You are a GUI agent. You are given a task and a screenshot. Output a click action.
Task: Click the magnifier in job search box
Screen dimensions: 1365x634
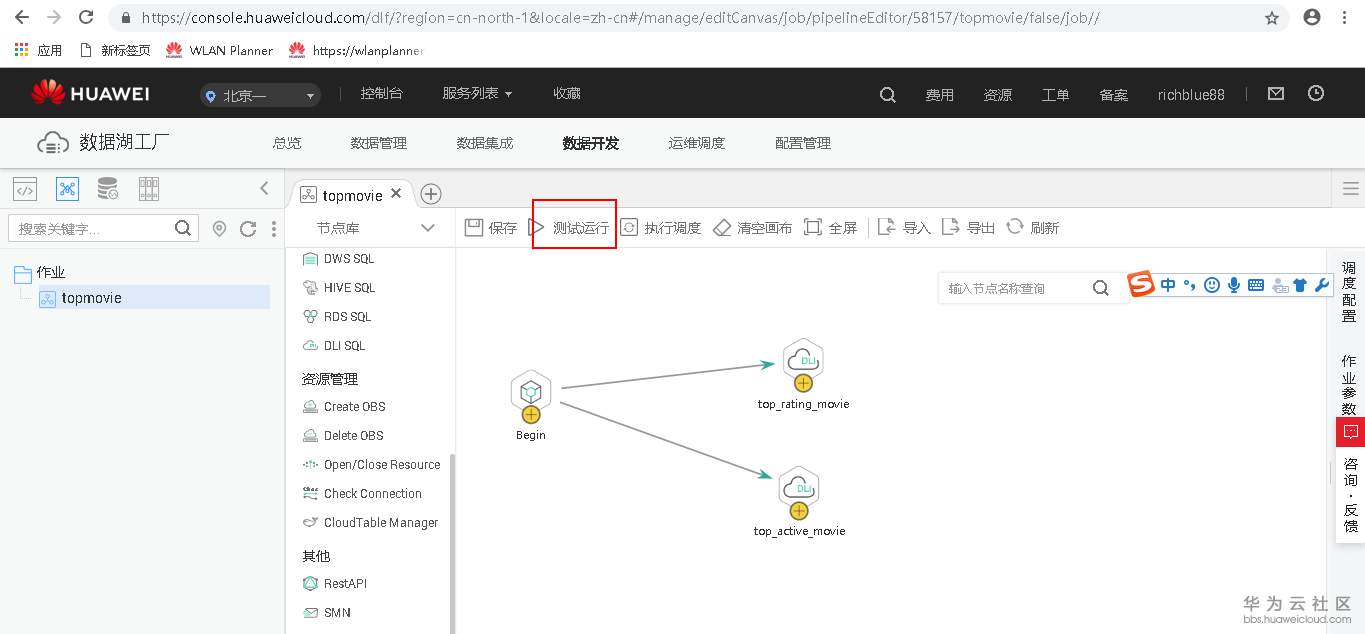click(183, 228)
